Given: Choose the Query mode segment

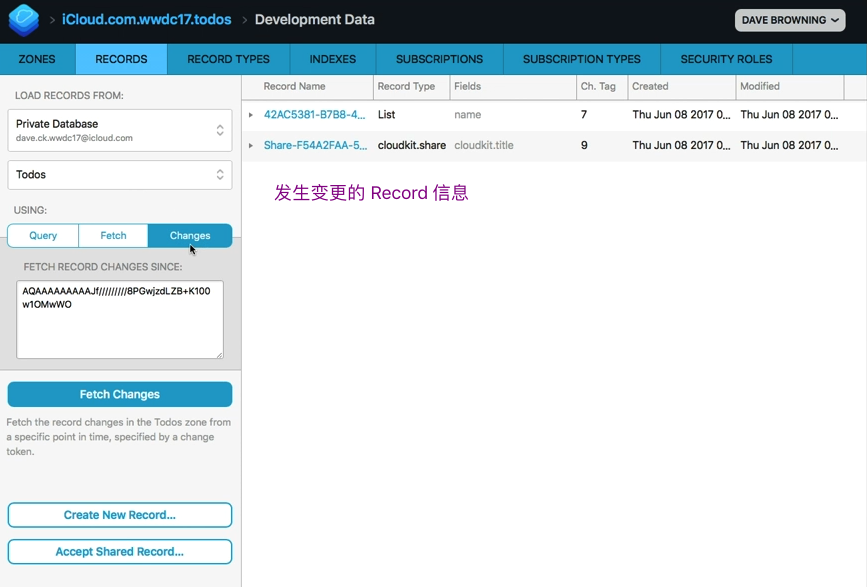Looking at the screenshot, I should 43,235.
